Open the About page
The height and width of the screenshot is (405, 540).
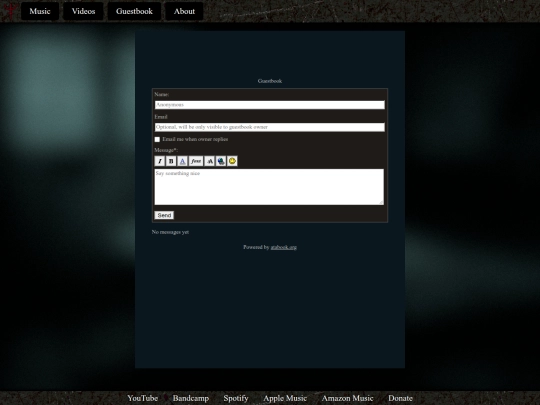184,11
